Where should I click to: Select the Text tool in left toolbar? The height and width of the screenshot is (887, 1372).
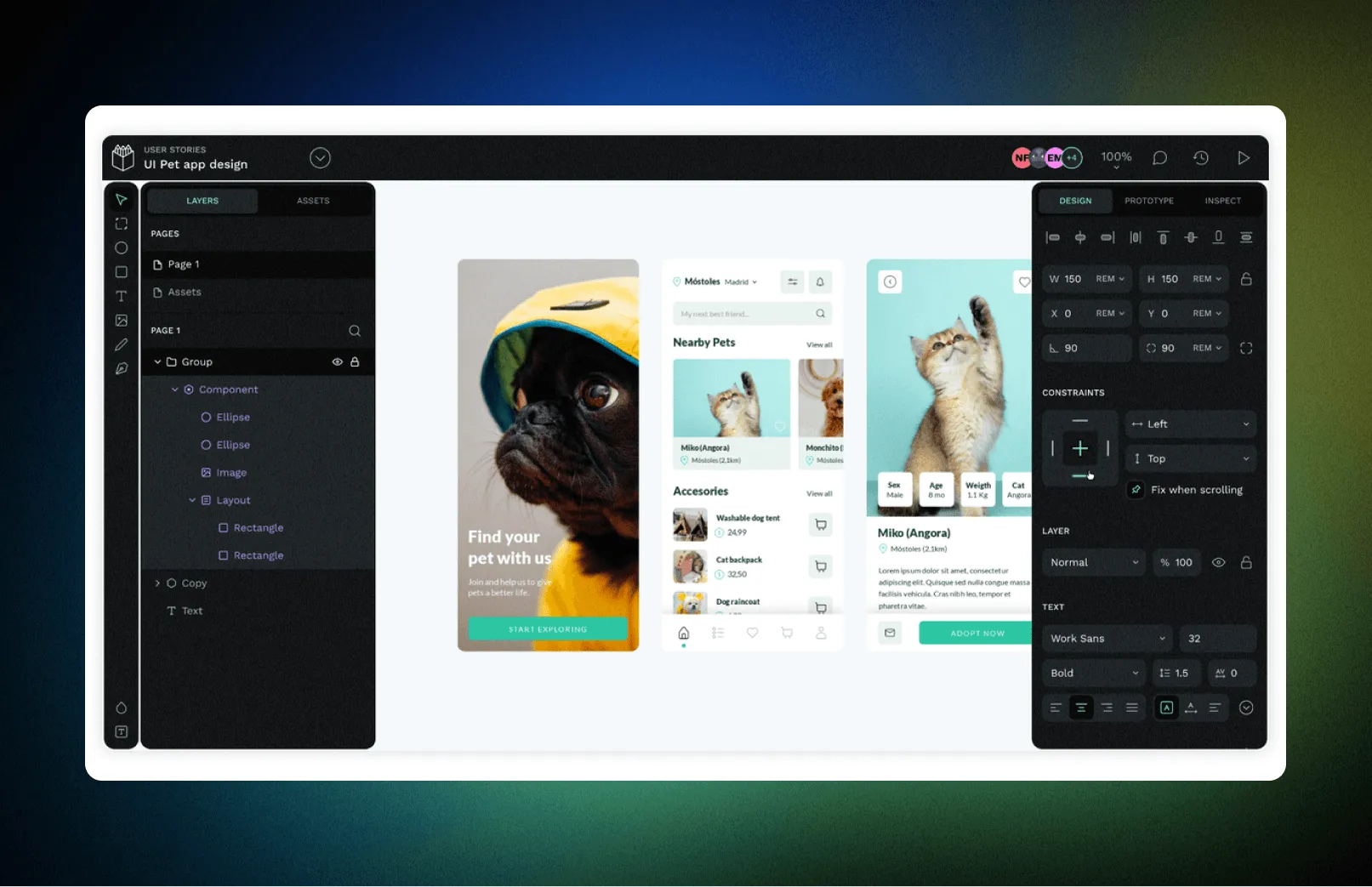point(122,296)
